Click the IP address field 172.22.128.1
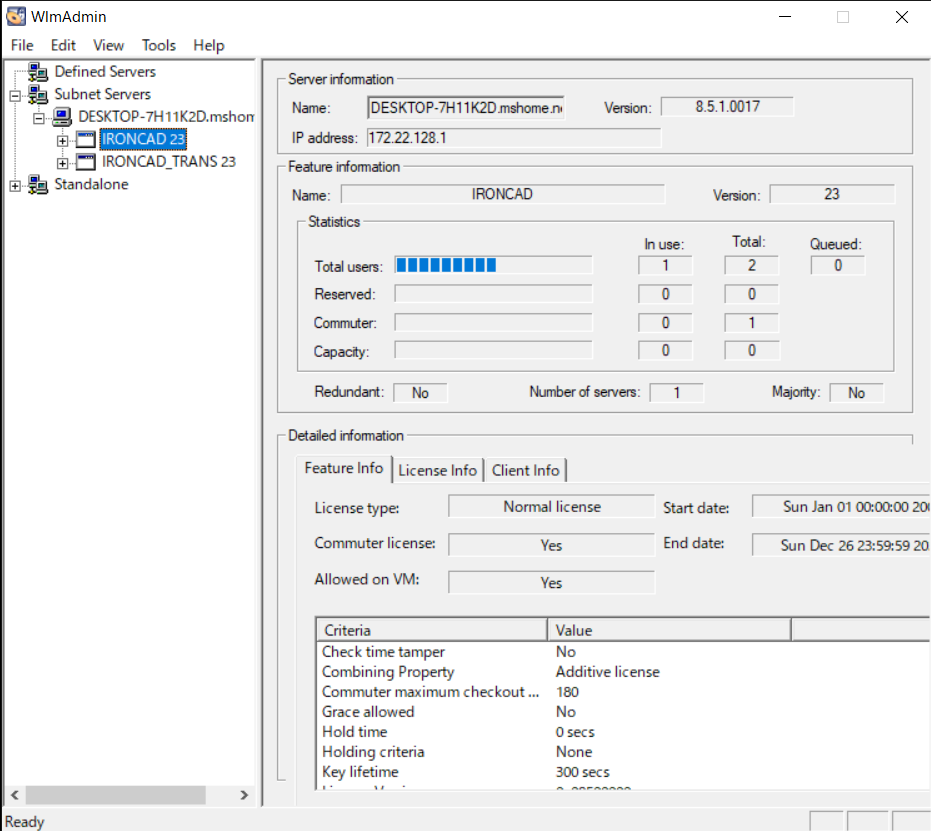This screenshot has height=831, width=931. tap(514, 138)
